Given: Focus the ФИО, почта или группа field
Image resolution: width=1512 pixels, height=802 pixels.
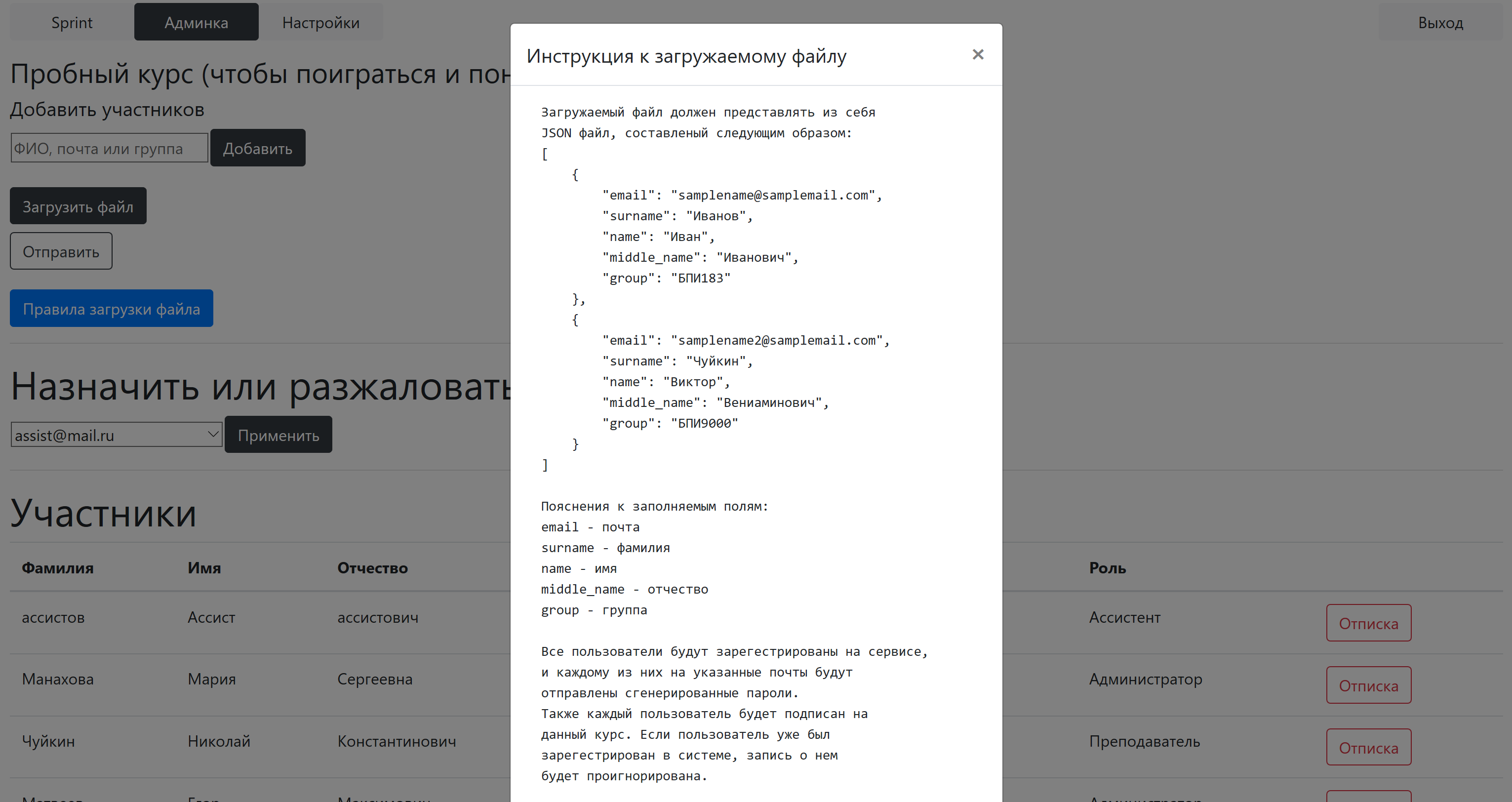Looking at the screenshot, I should [109, 148].
